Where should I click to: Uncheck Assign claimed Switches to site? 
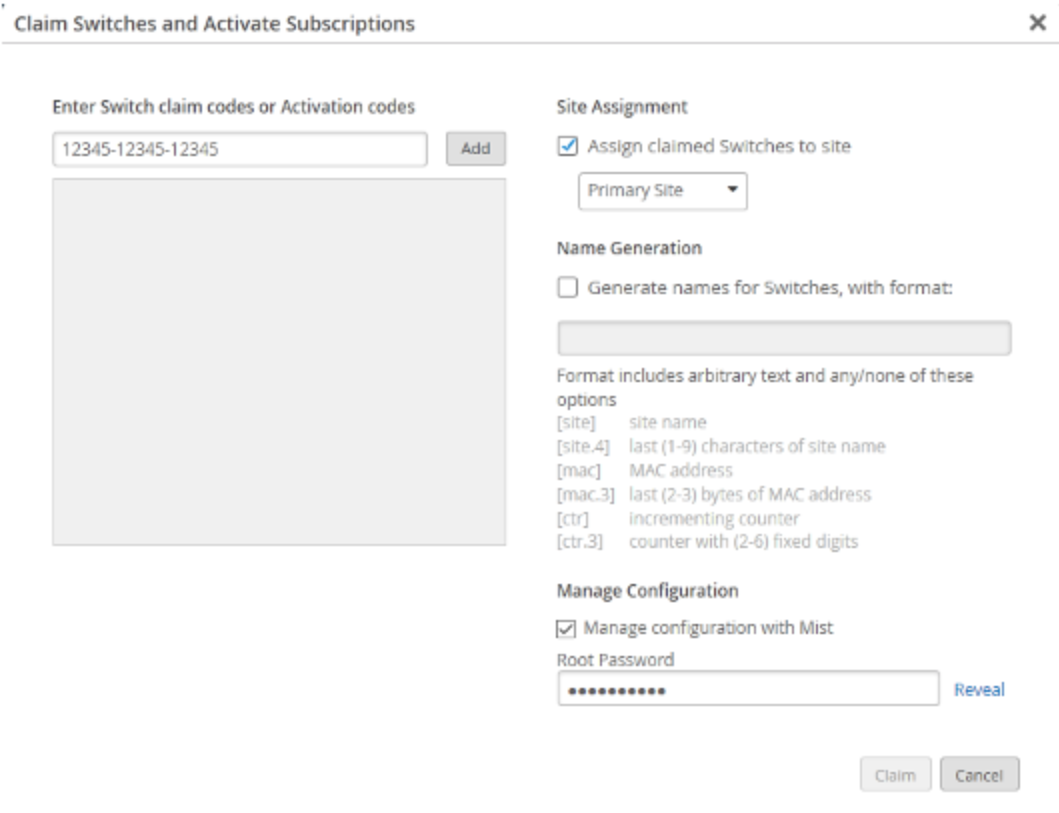(x=567, y=146)
